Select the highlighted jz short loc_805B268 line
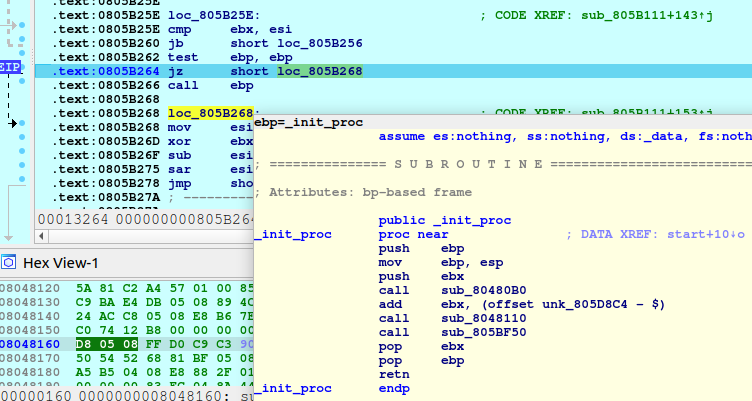Viewport: 752px width, 401px height. 393,71
